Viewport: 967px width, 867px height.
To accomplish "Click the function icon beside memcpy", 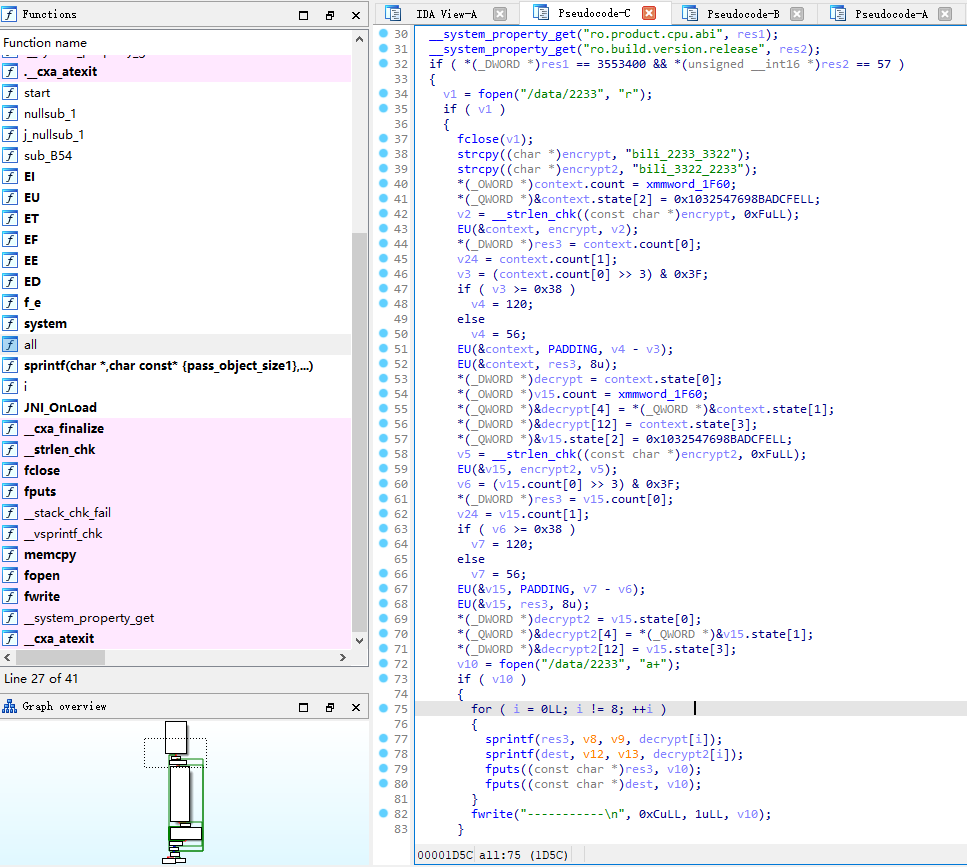I will point(10,554).
